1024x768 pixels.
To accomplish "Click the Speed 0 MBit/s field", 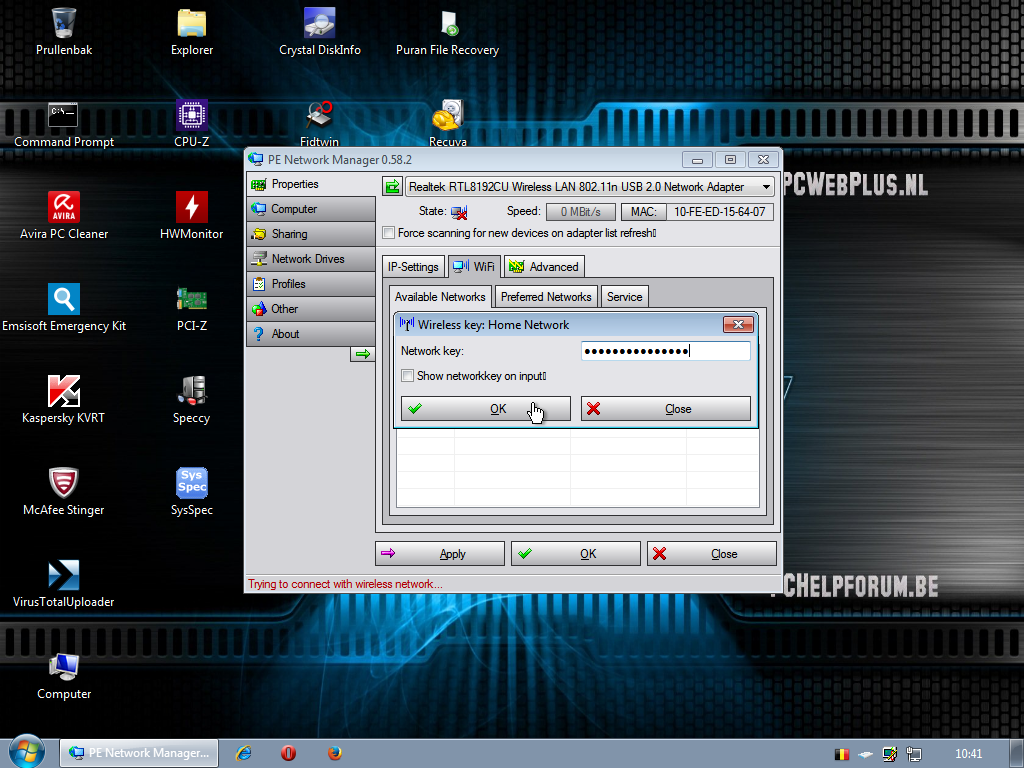I will pos(581,212).
